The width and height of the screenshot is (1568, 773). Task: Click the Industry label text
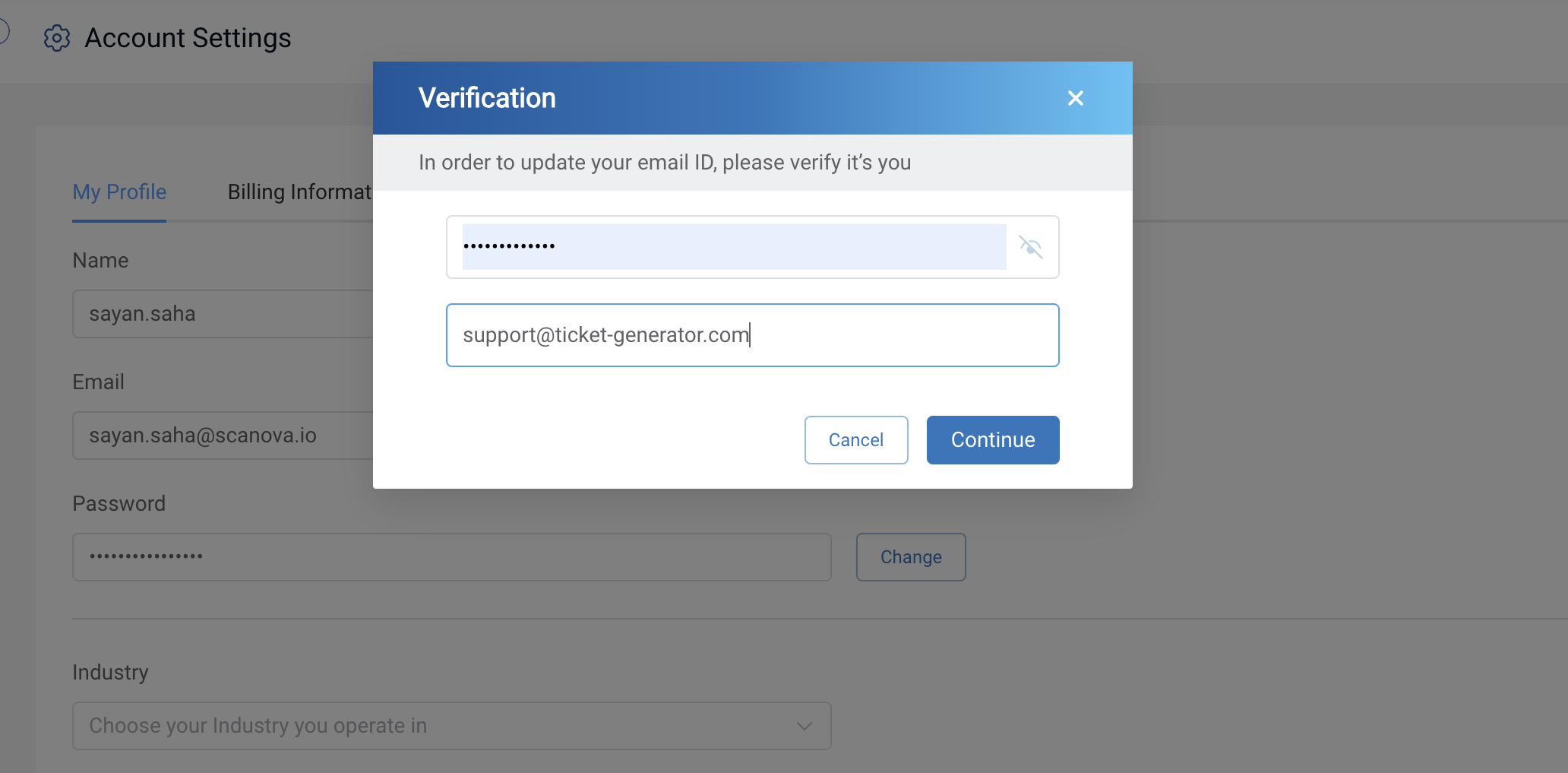pos(110,673)
